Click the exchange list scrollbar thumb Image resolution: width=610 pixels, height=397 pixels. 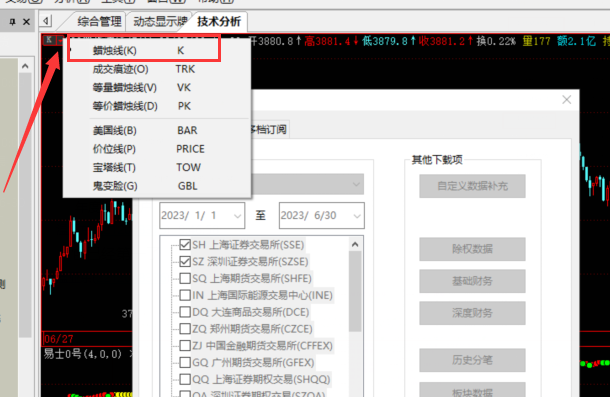[355, 291]
